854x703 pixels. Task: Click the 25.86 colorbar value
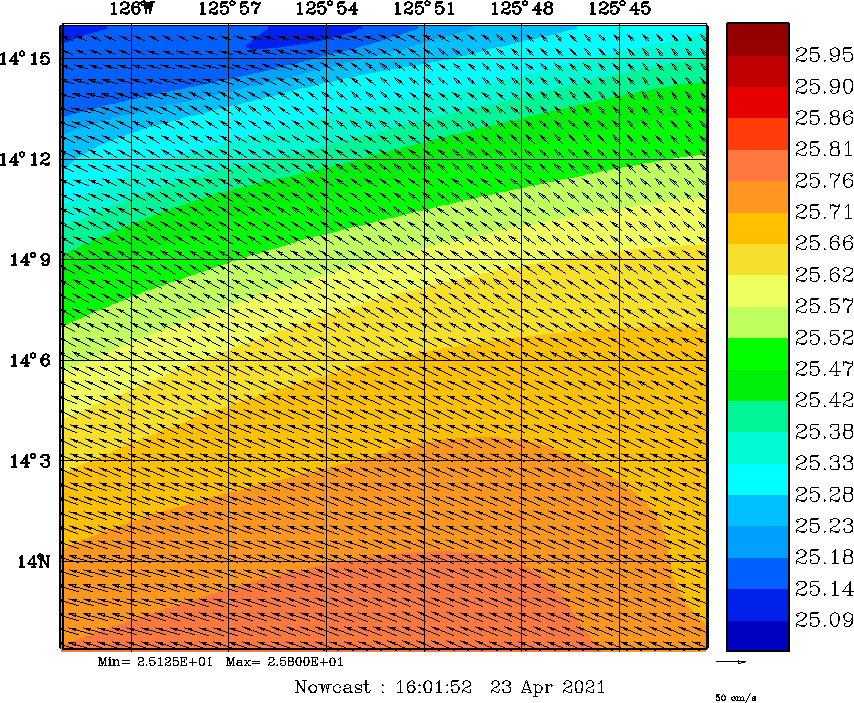(824, 118)
